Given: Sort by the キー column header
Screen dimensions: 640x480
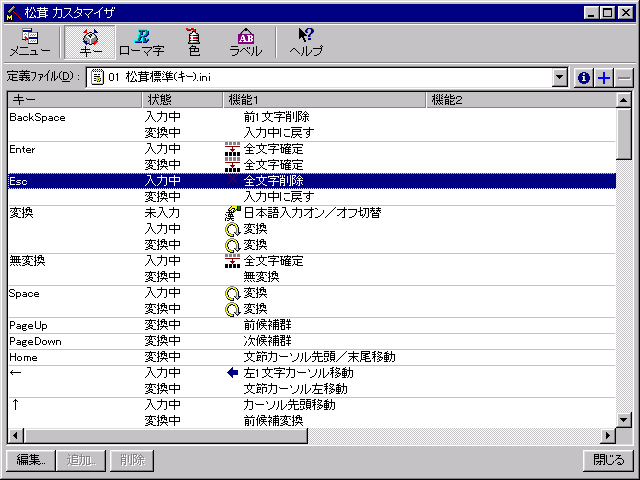Looking at the screenshot, I should click(75, 100).
